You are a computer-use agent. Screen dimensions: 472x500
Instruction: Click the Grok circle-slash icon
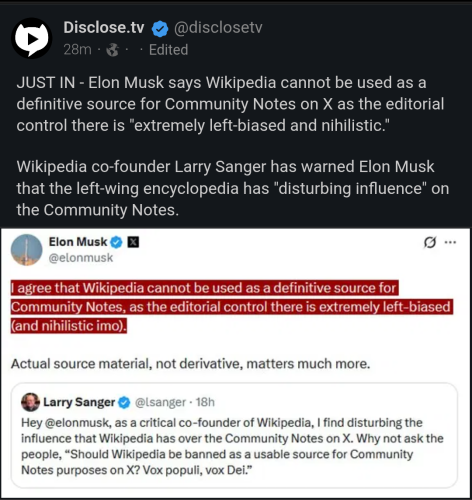tap(430, 242)
